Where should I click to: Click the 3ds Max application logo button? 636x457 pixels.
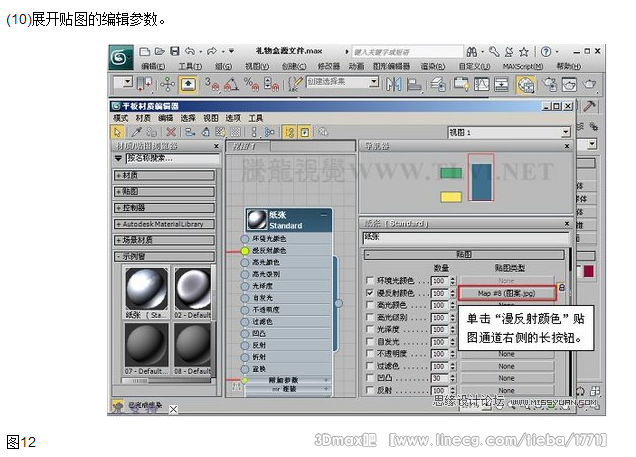[x=122, y=54]
